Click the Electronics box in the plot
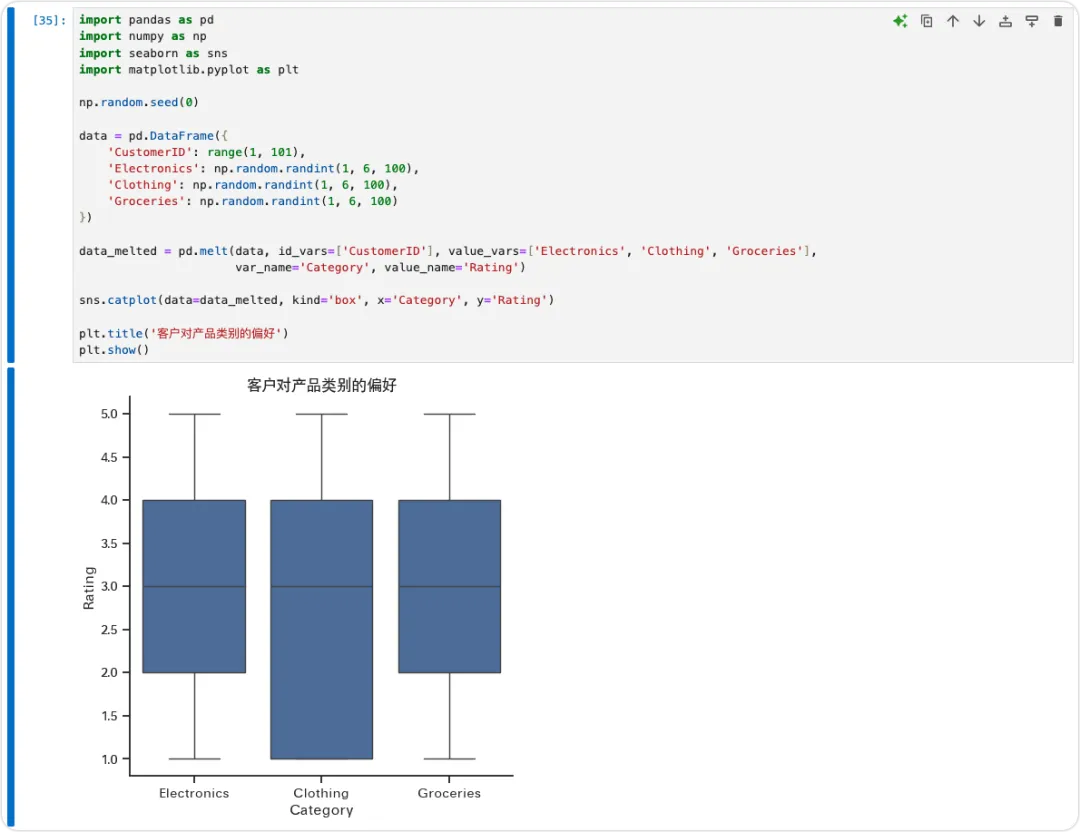 tap(194, 586)
